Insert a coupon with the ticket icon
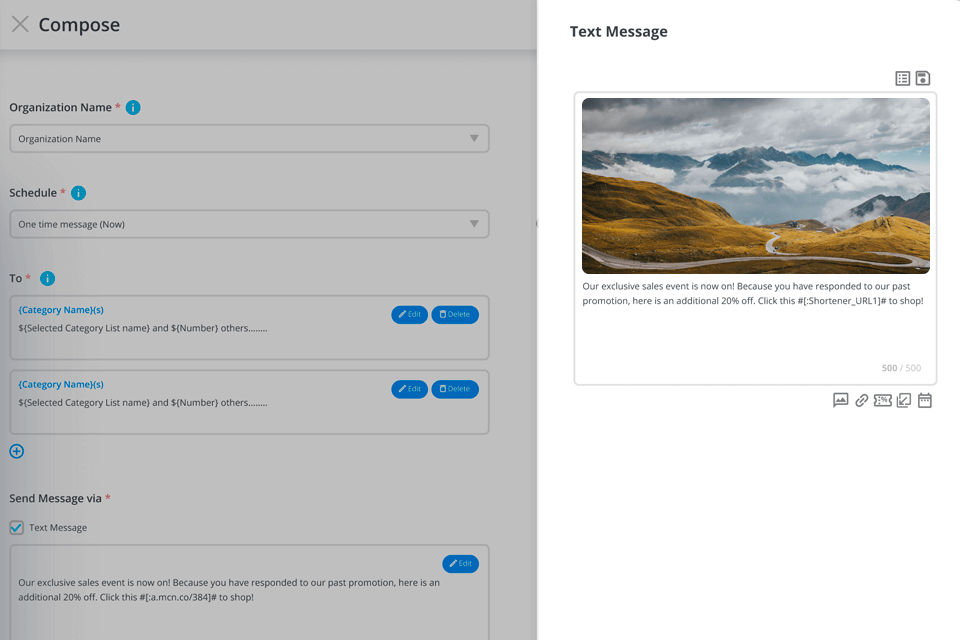This screenshot has height=640, width=960. pyautogui.click(x=882, y=401)
